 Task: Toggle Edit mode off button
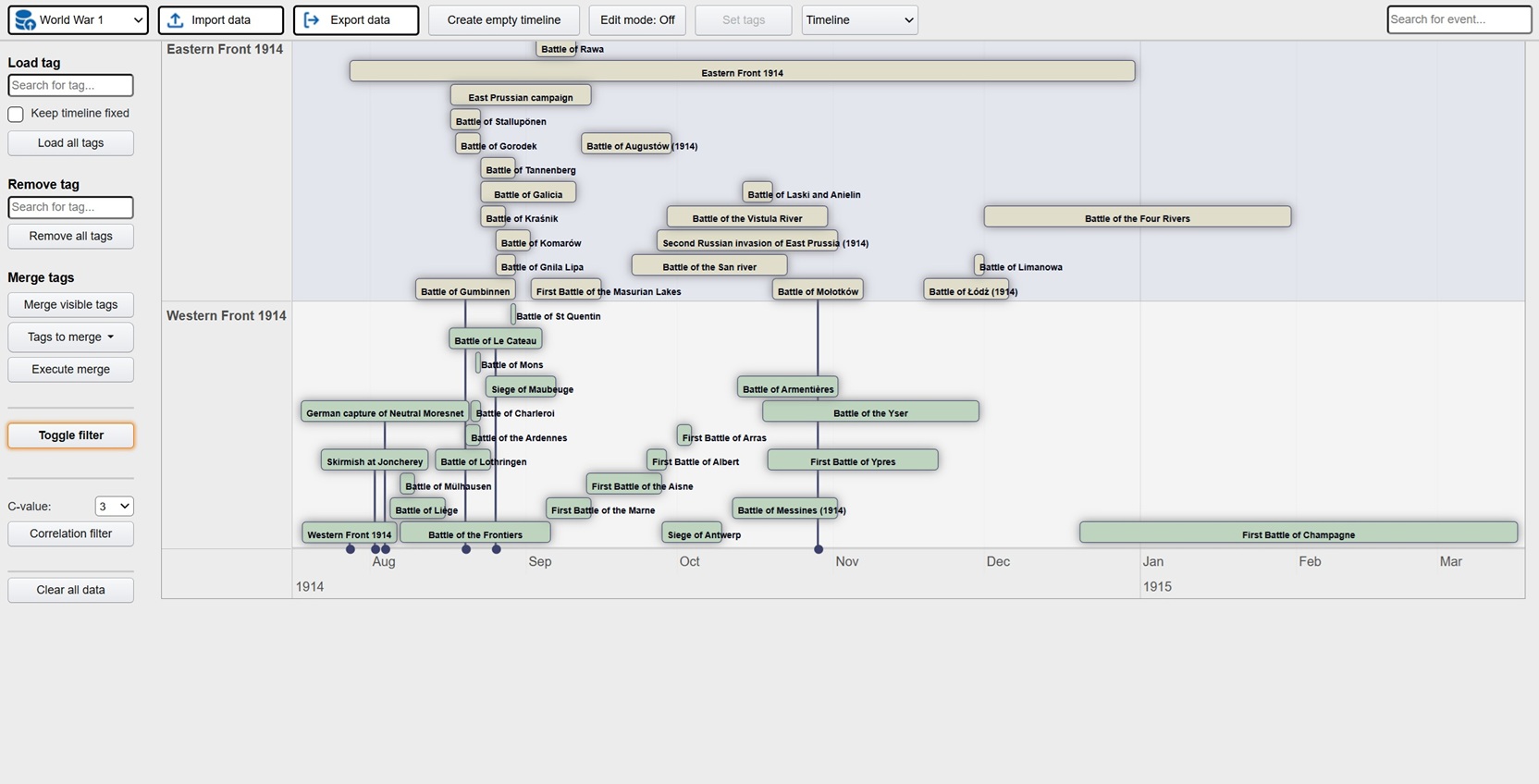[636, 19]
